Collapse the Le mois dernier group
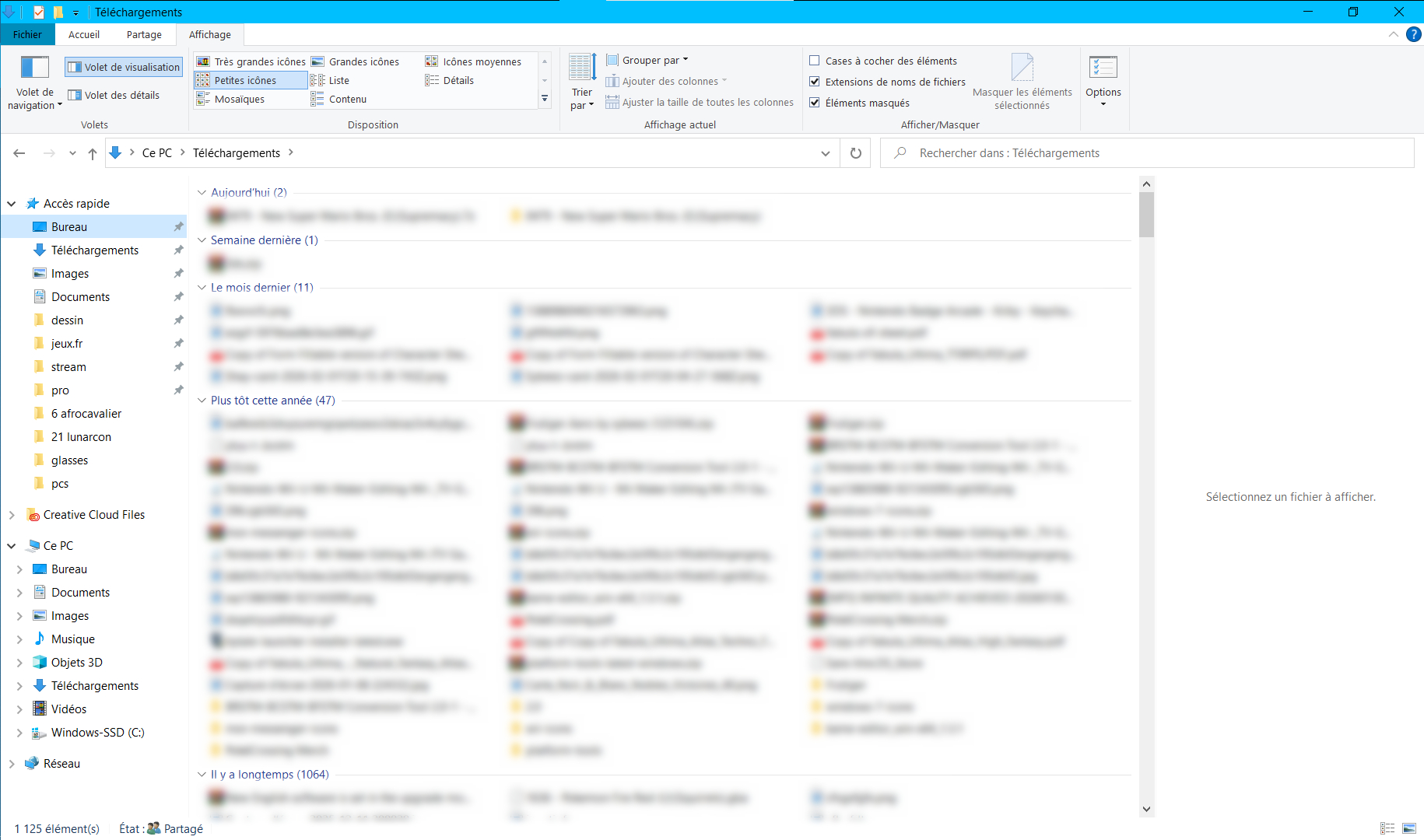This screenshot has height=840, width=1424. click(x=202, y=288)
